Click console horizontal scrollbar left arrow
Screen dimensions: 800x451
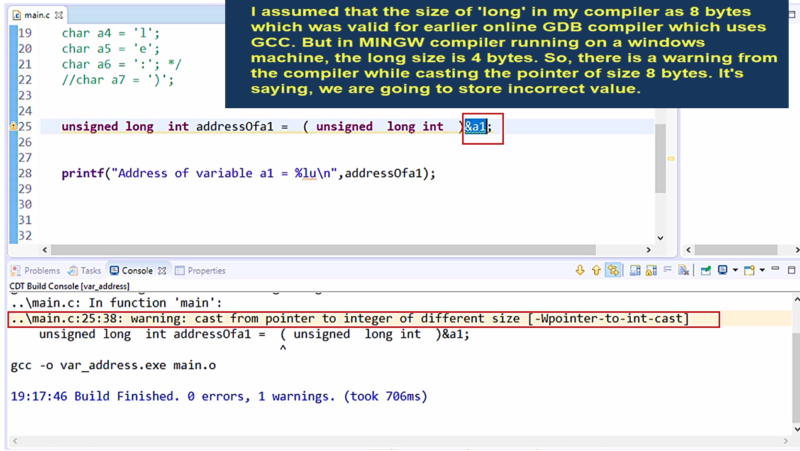[15, 441]
